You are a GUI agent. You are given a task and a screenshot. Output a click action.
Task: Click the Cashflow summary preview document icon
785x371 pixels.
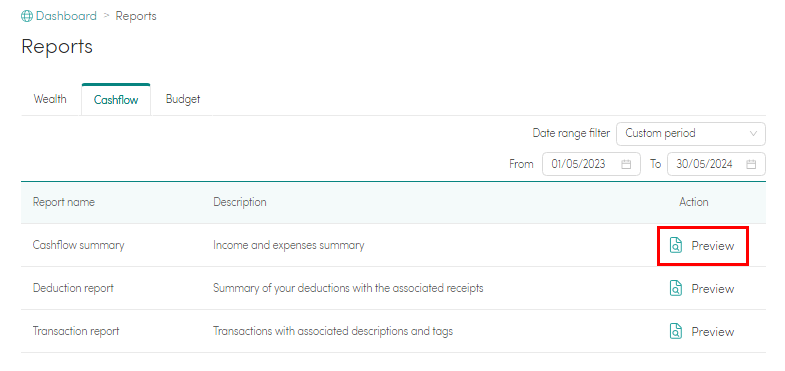click(675, 245)
